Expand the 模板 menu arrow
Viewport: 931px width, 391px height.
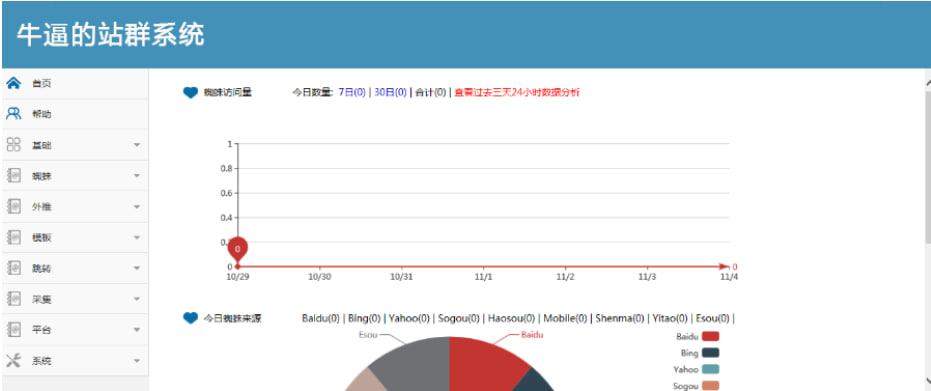(137, 238)
